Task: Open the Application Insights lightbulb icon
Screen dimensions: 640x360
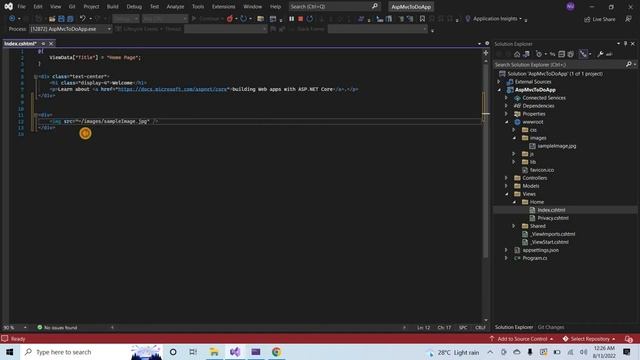Action: click(x=468, y=19)
